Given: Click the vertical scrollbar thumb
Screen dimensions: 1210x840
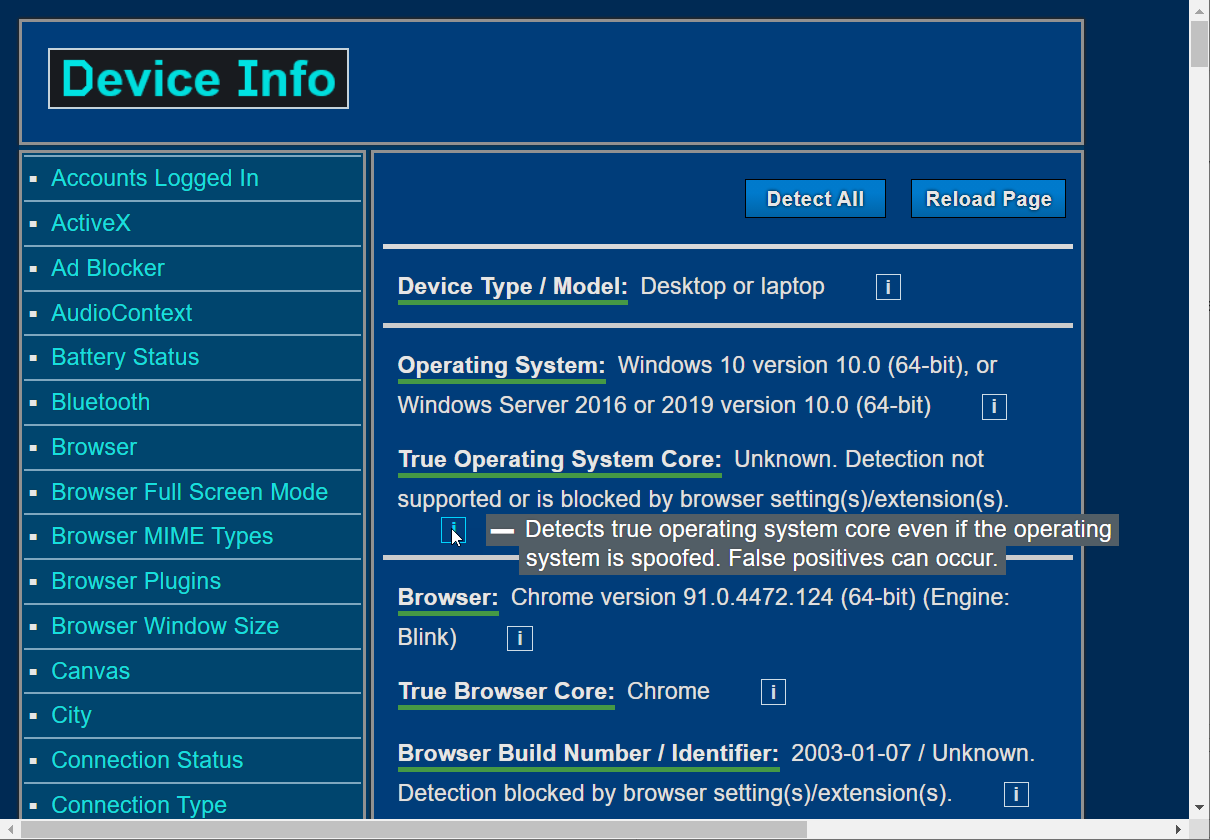Looking at the screenshot, I should coord(1199,43).
